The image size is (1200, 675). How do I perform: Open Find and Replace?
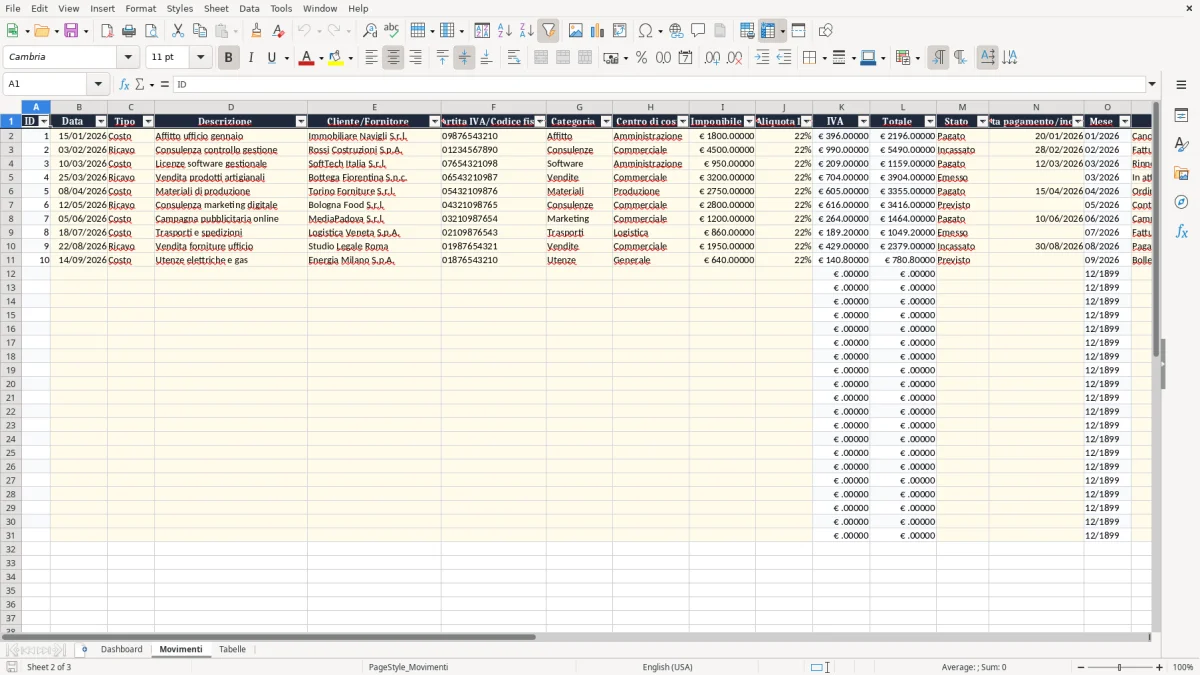tap(370, 31)
